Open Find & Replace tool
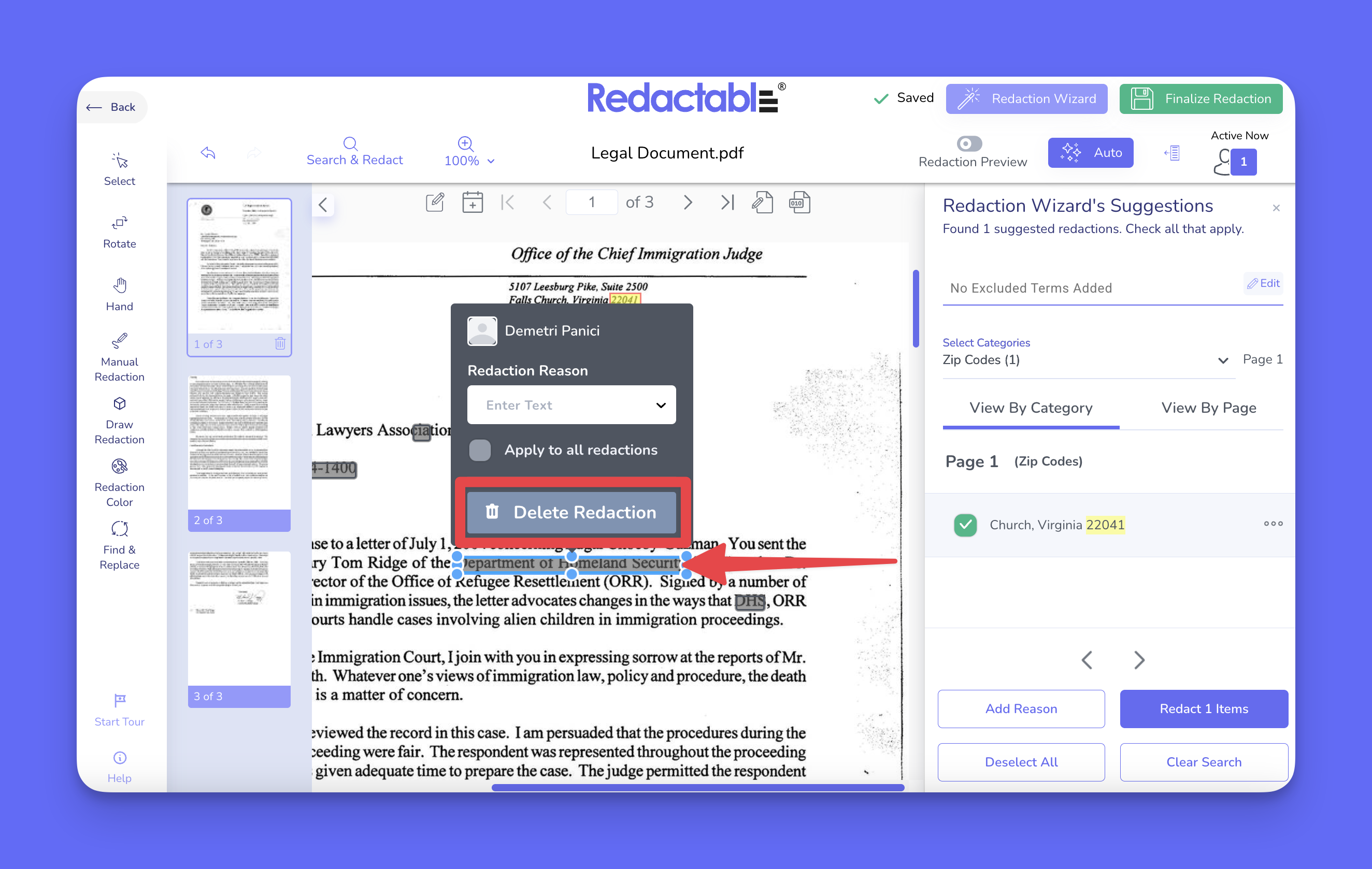Image resolution: width=1372 pixels, height=869 pixels. 119,545
